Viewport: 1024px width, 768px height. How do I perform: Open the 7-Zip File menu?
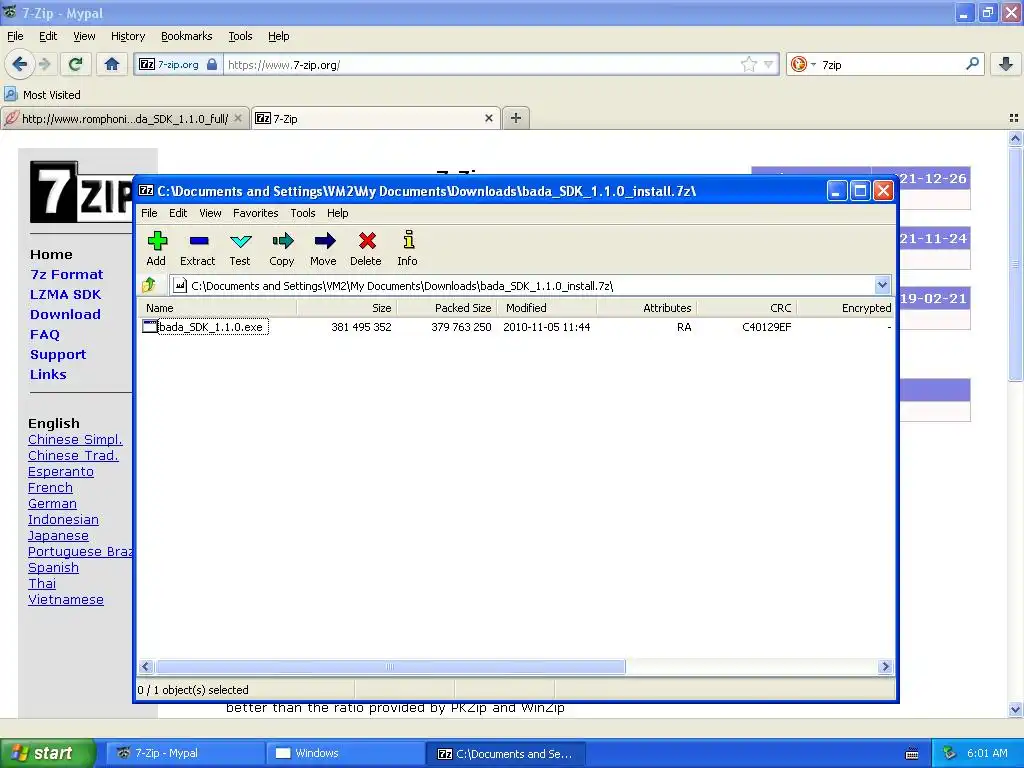(x=149, y=213)
